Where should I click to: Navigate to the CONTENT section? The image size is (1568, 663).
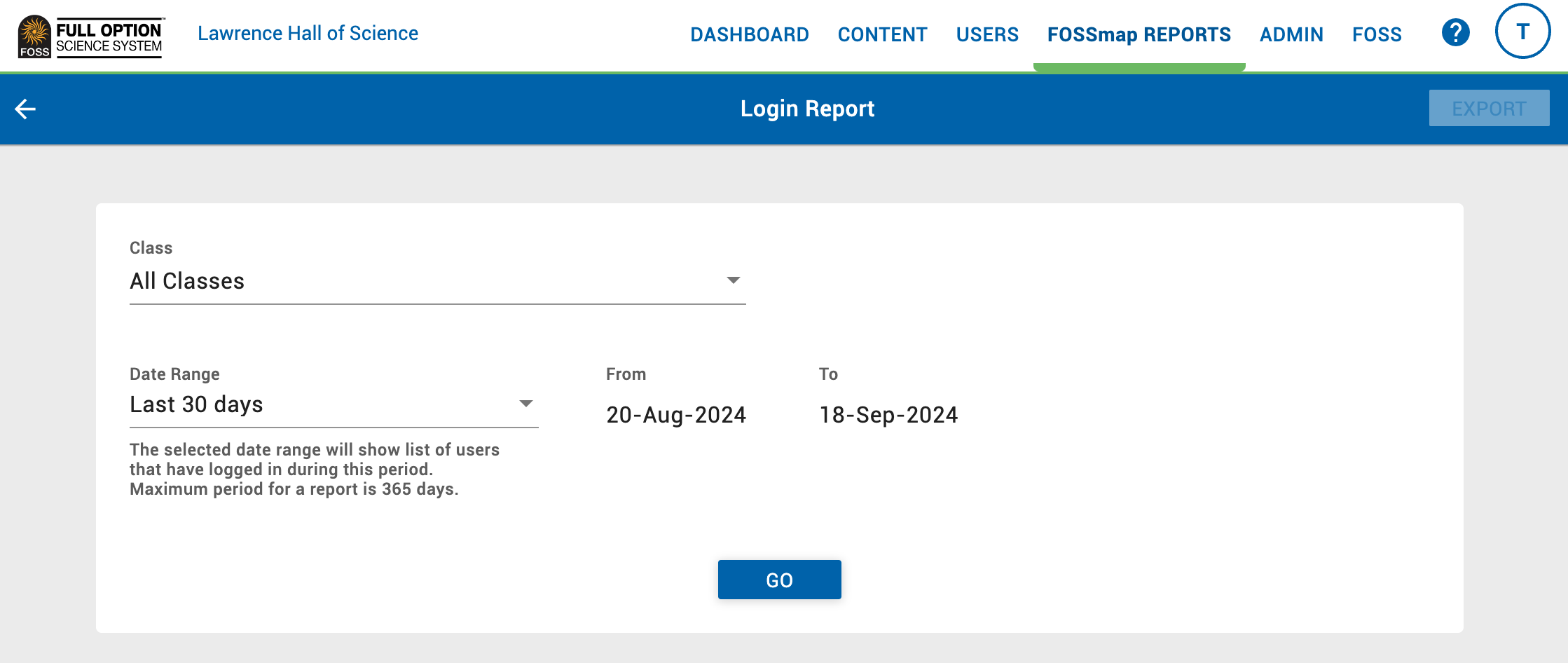pos(883,34)
